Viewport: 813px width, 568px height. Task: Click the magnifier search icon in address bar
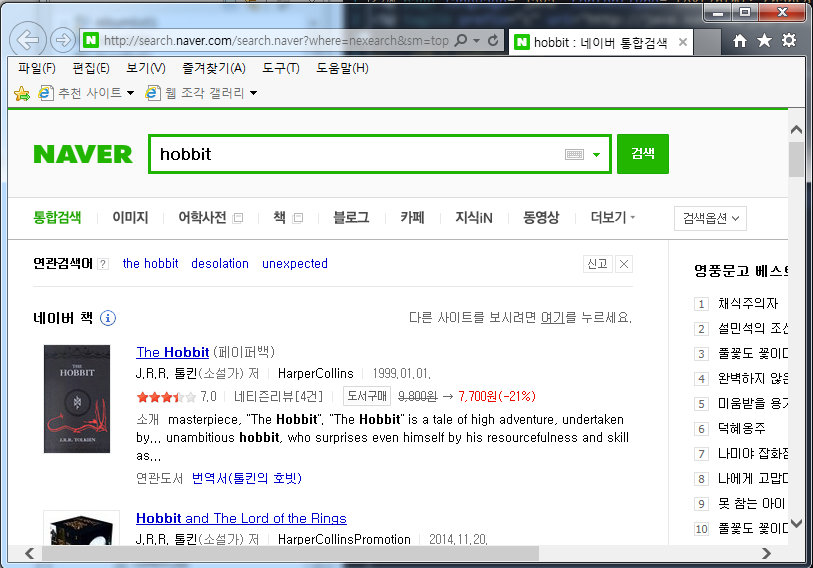tap(460, 40)
